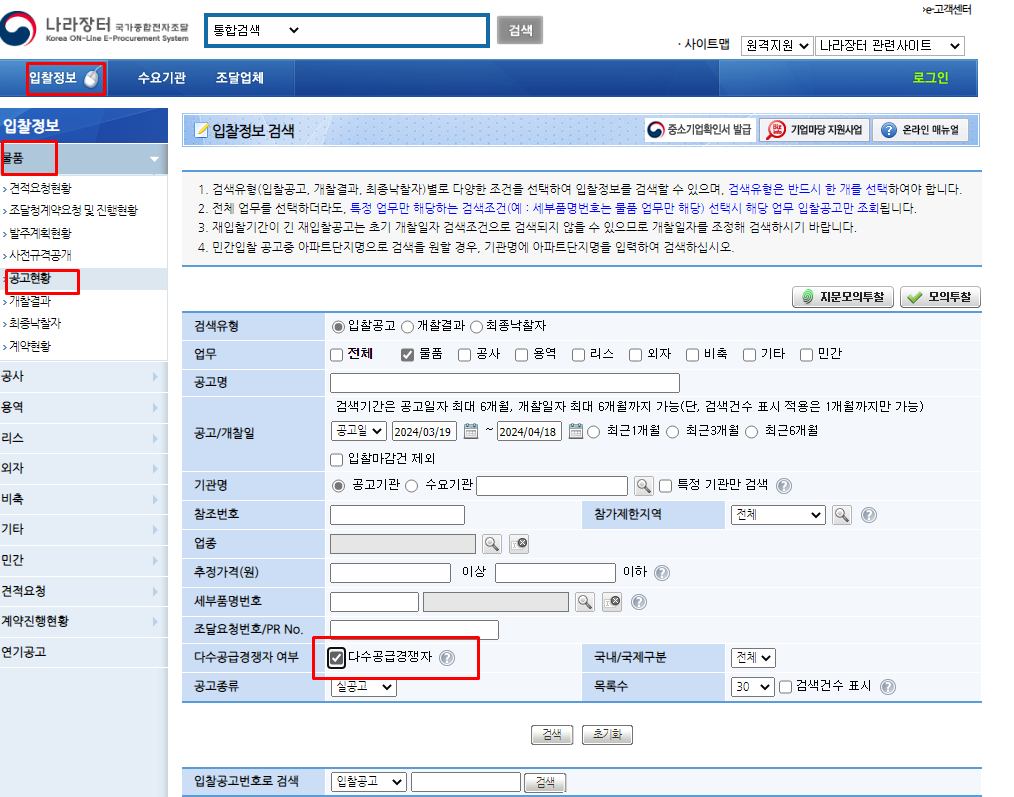Select 개찰결과 search type radio
This screenshot has height=797, width=1014.
coord(407,327)
